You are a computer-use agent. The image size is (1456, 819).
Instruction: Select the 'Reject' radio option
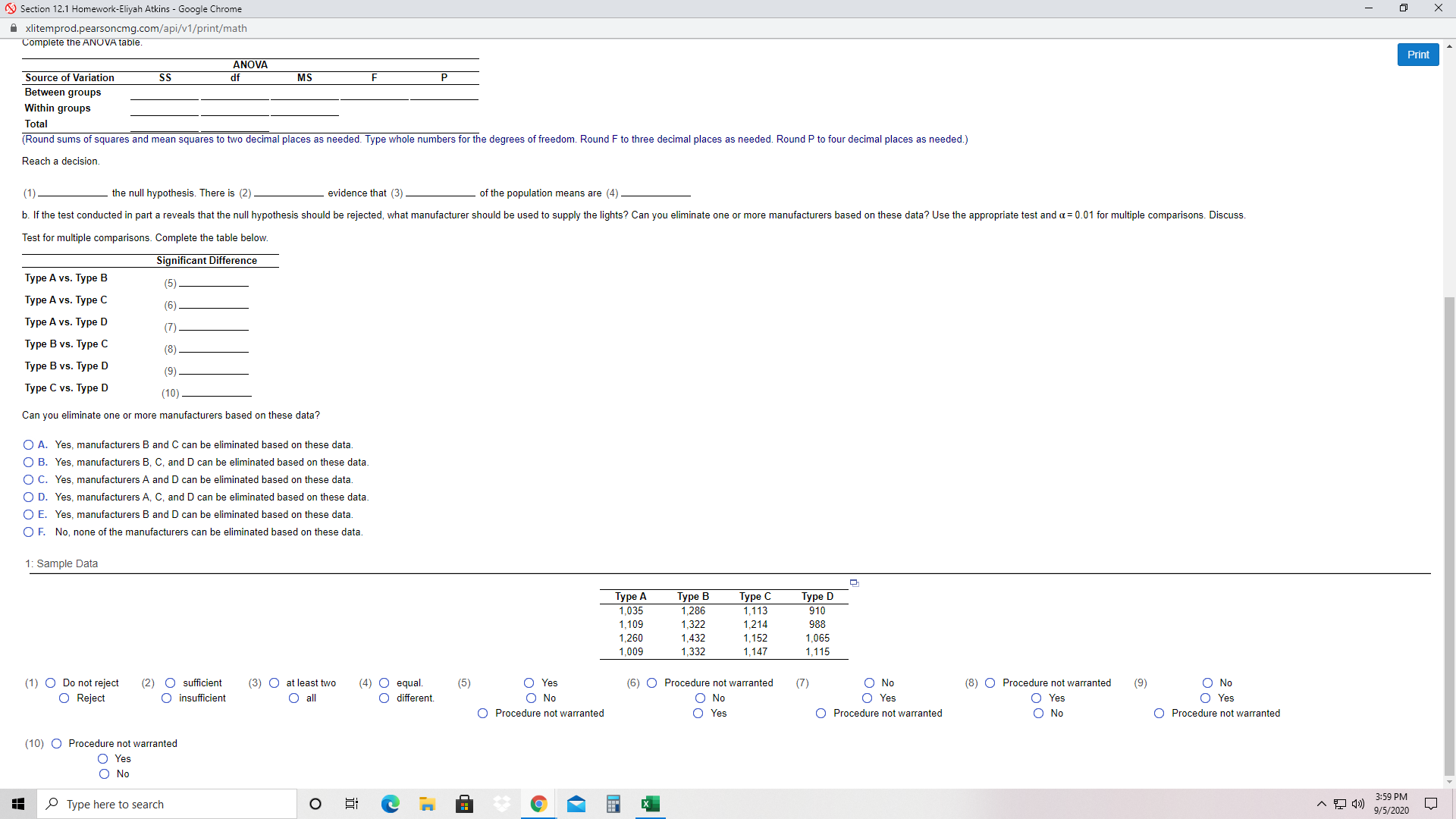point(64,698)
